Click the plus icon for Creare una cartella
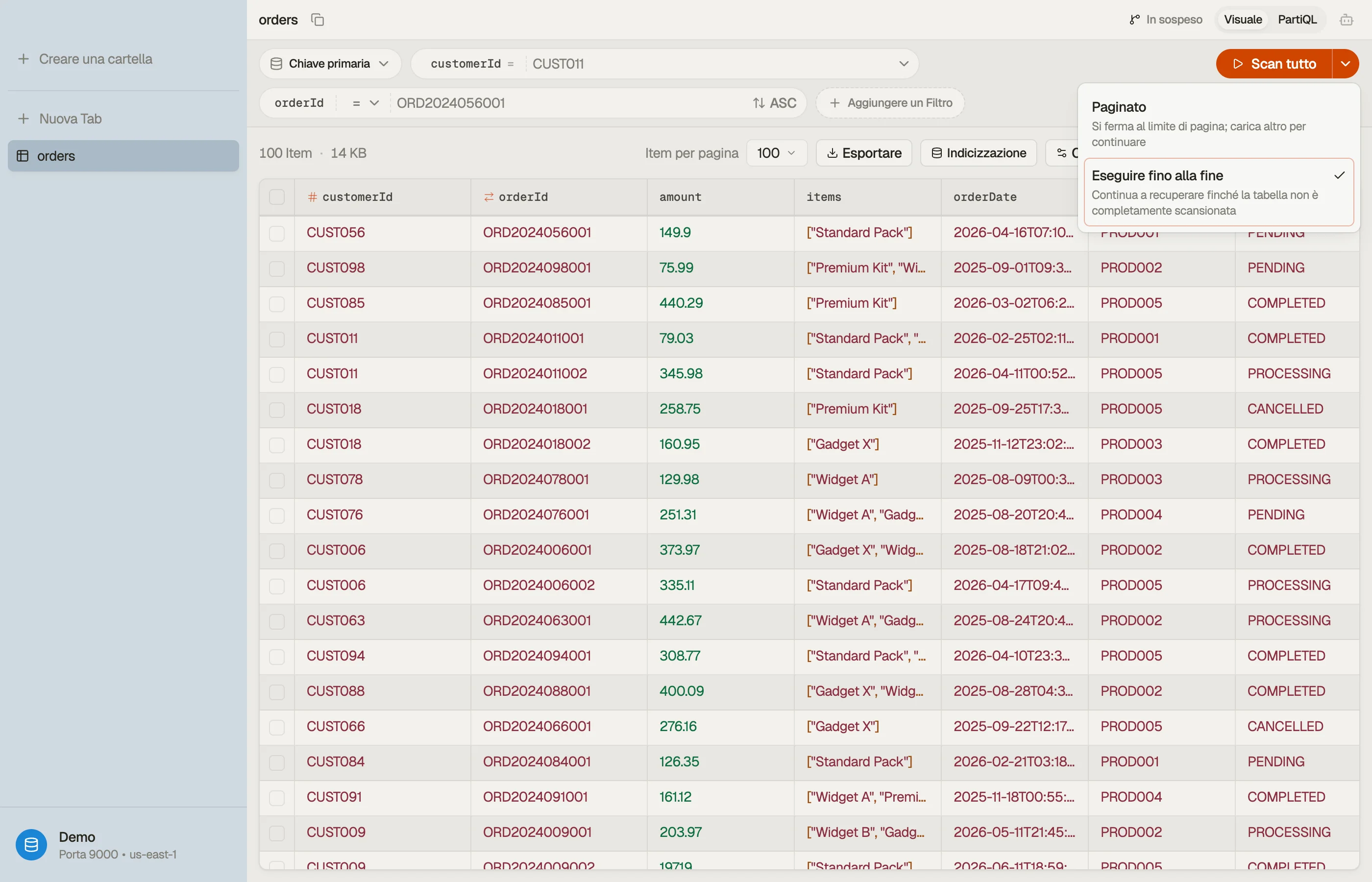Image resolution: width=1372 pixels, height=882 pixels. pos(24,59)
